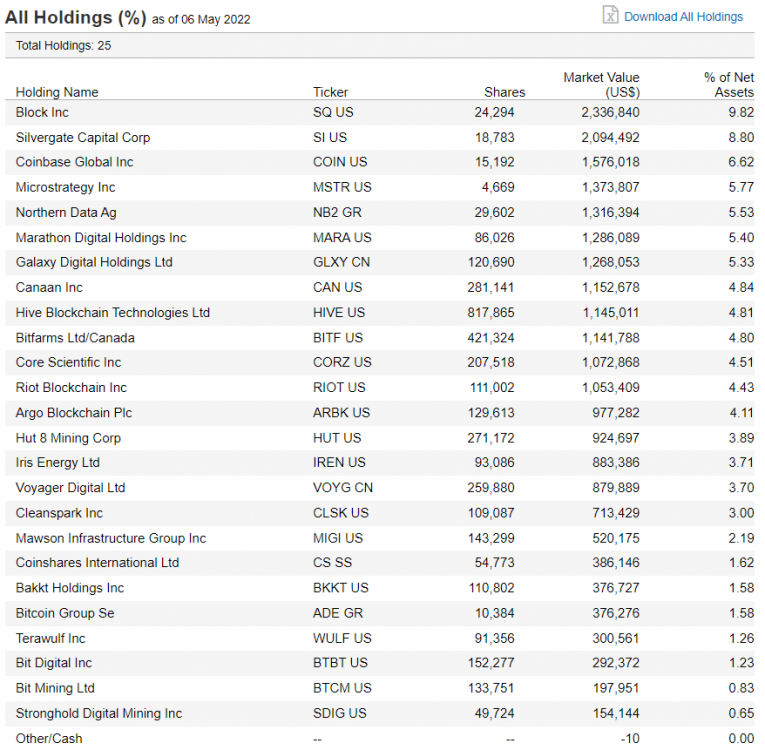This screenshot has width=765, height=750.
Task: Select Coinbase Global Inc holding
Action: click(74, 162)
